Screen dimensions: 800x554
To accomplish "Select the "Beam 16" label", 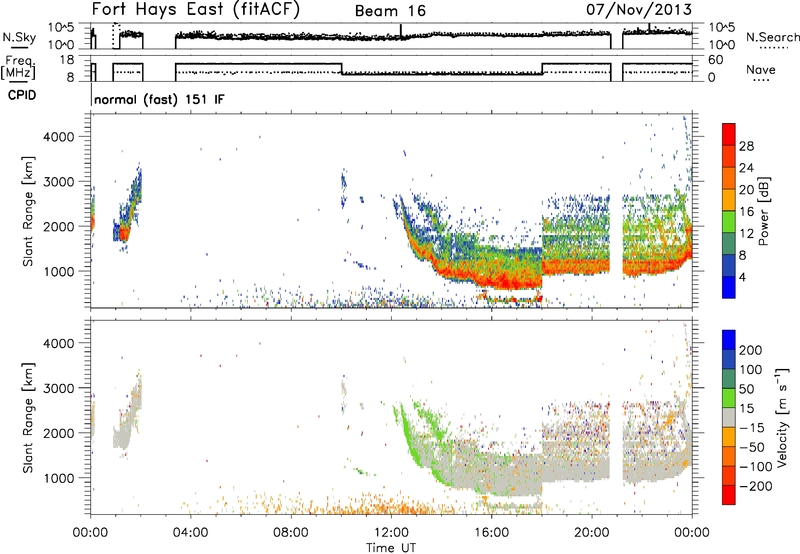I will 390,11.
